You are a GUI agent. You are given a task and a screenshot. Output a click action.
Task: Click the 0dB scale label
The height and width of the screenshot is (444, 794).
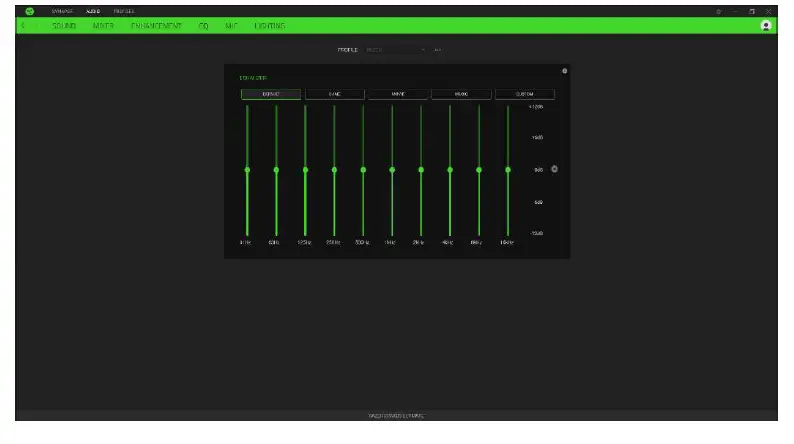(x=538, y=170)
